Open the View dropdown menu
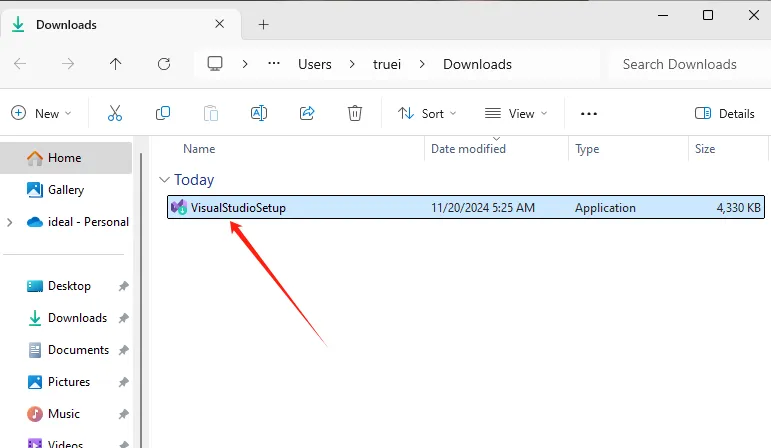This screenshot has height=448, width=771. [516, 114]
